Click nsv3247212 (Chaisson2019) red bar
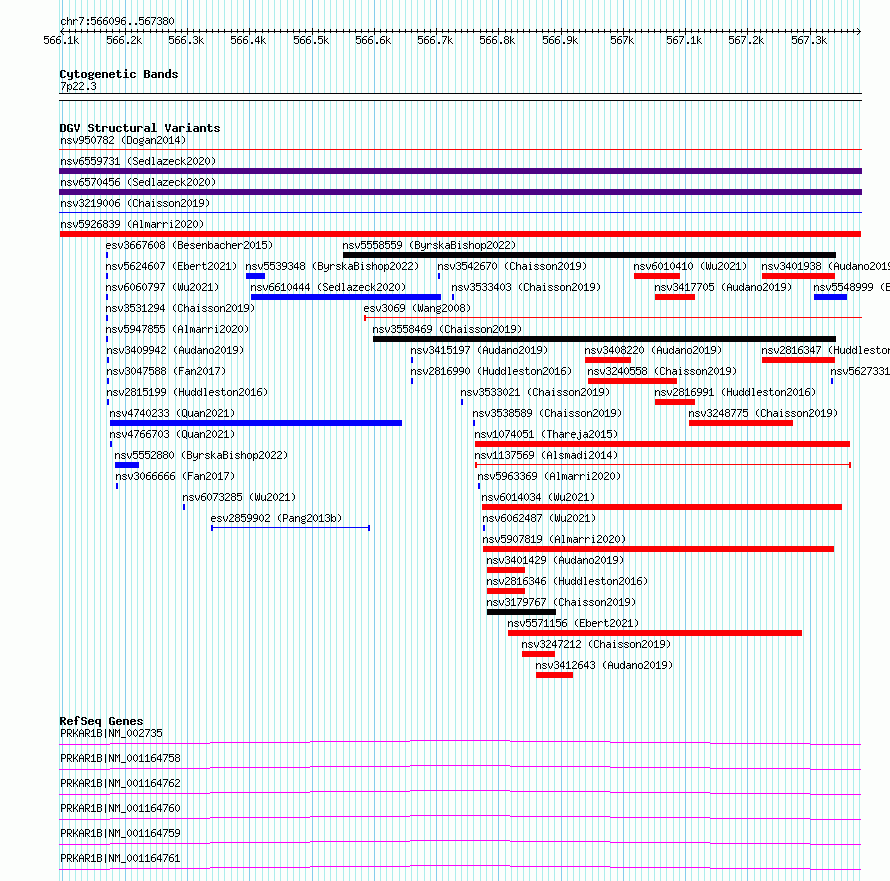 click(539, 654)
